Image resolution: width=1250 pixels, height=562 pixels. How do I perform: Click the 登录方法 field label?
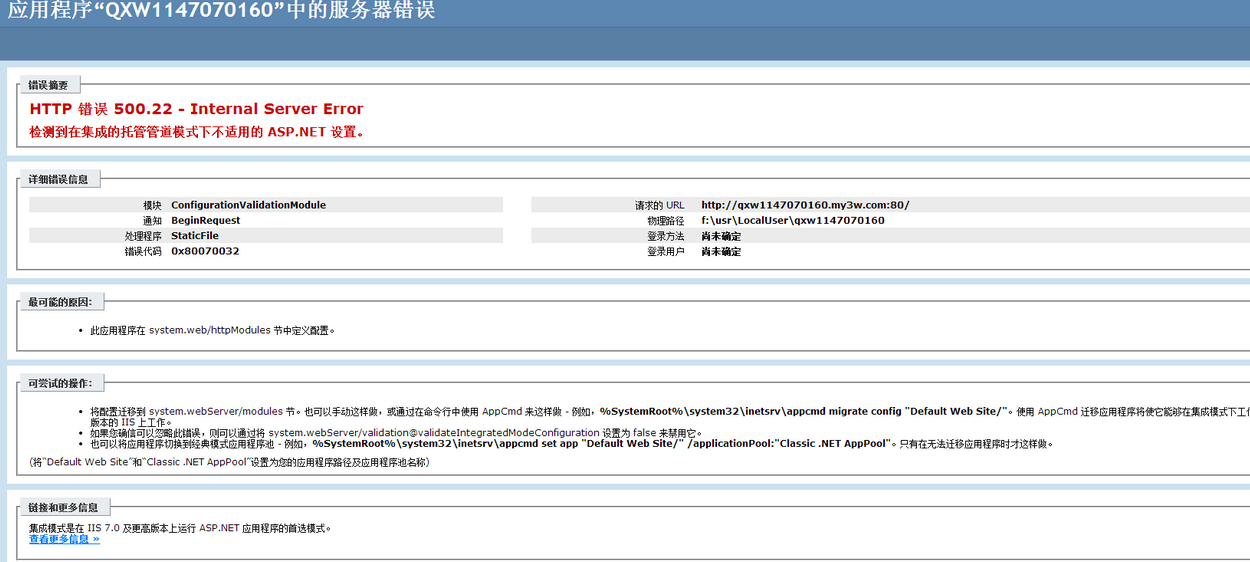(665, 236)
